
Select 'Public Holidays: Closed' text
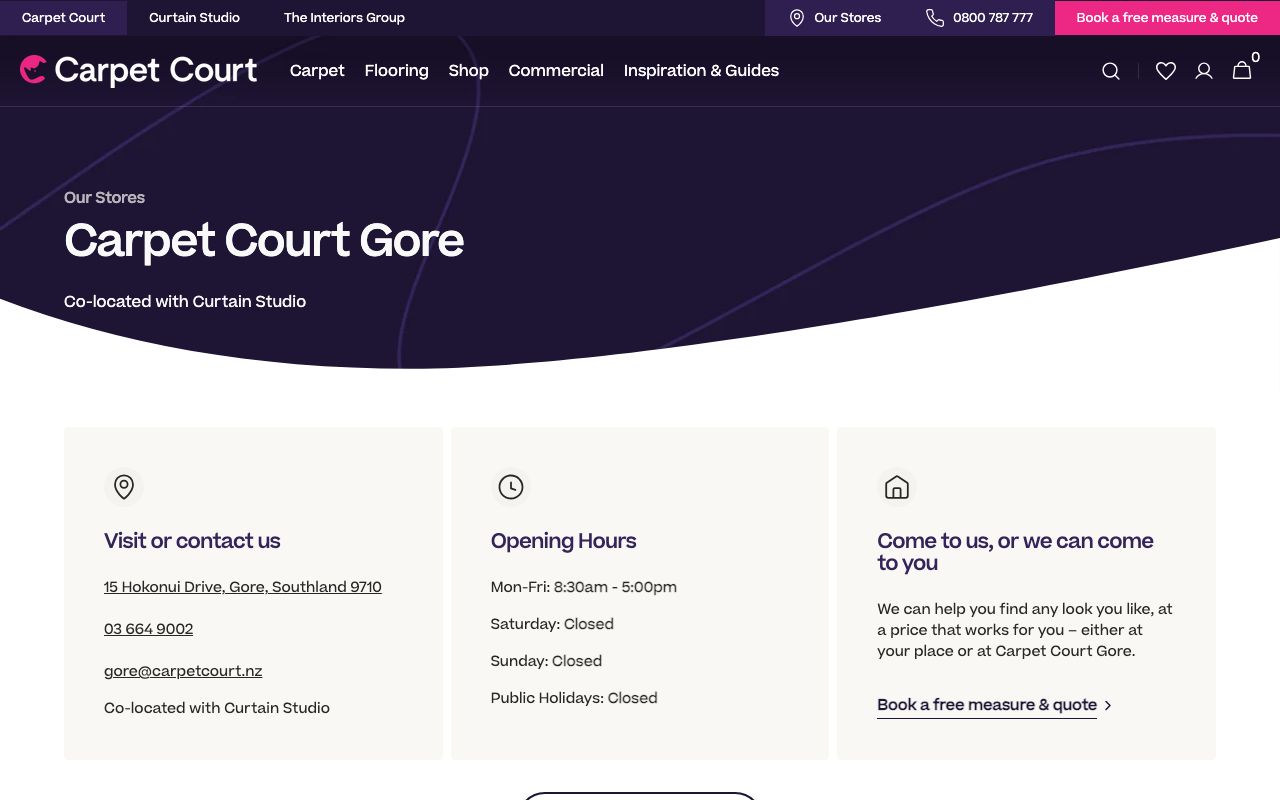(x=574, y=698)
